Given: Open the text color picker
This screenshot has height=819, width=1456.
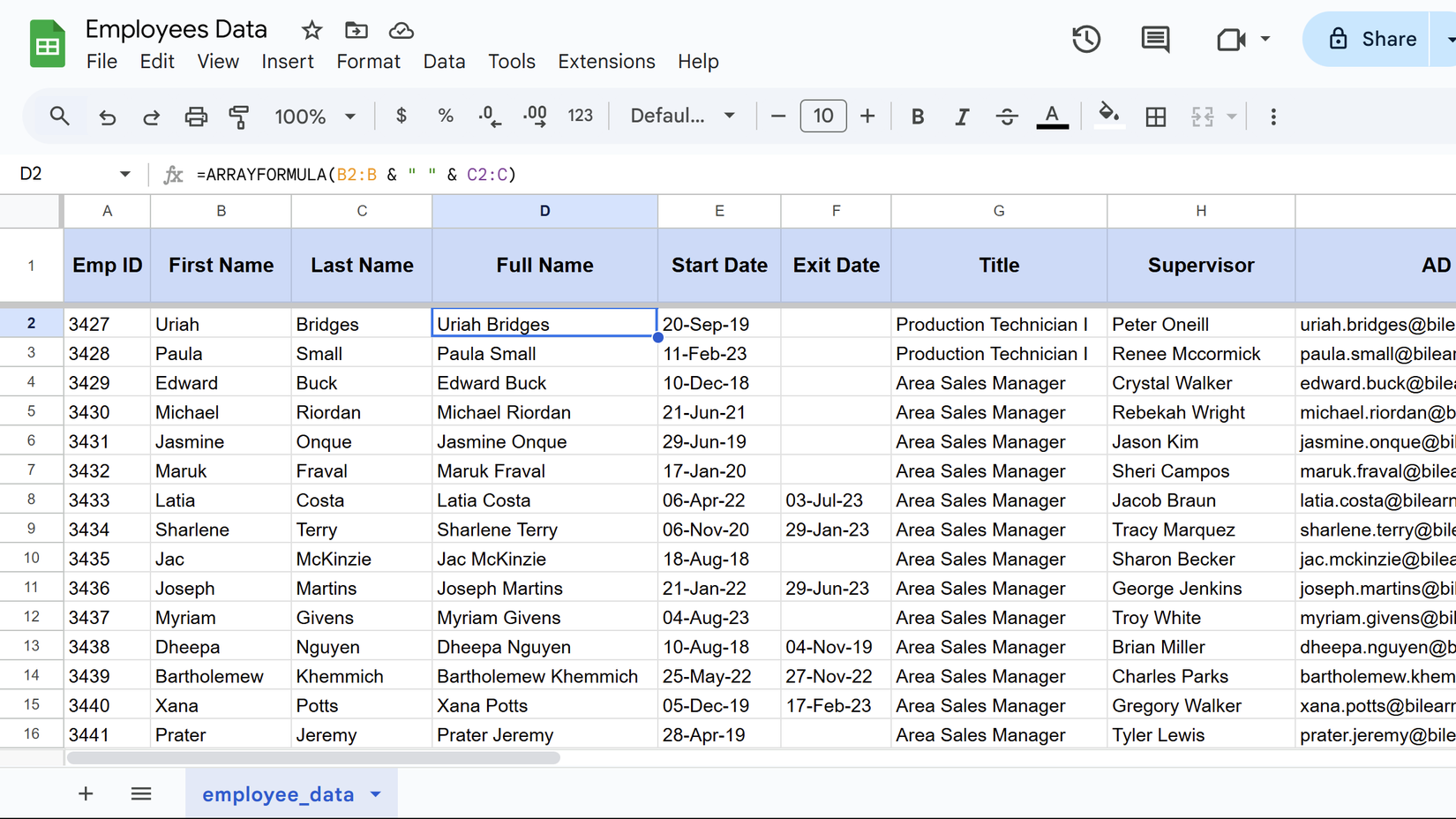Looking at the screenshot, I should tap(1052, 116).
